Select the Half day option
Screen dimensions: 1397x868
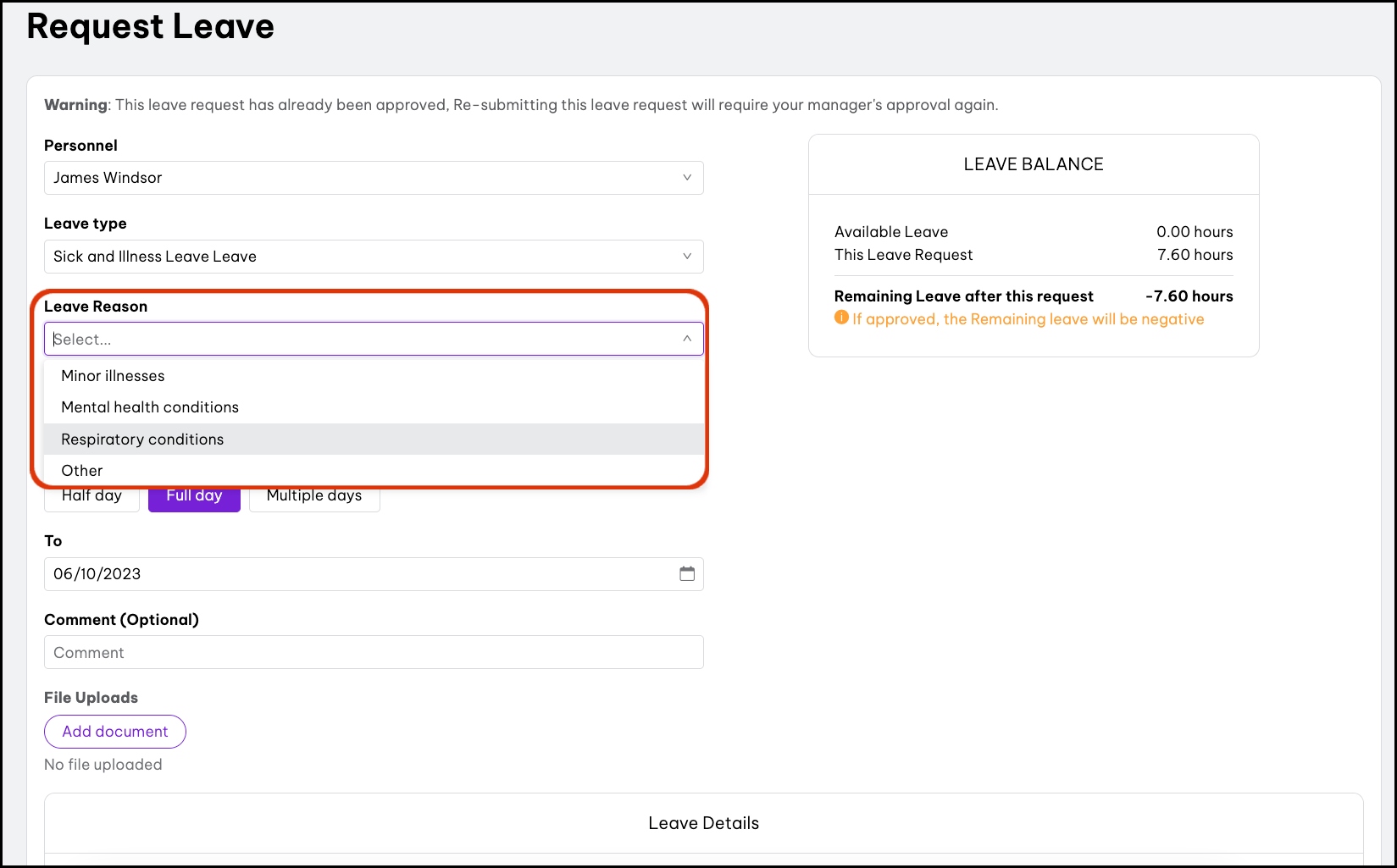pyautogui.click(x=91, y=498)
